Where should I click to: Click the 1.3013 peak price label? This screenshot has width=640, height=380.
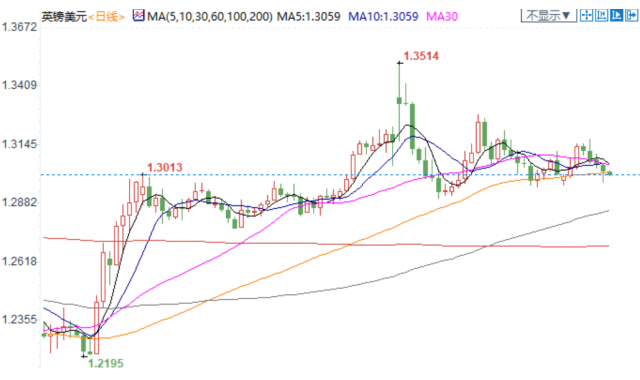[x=164, y=167]
